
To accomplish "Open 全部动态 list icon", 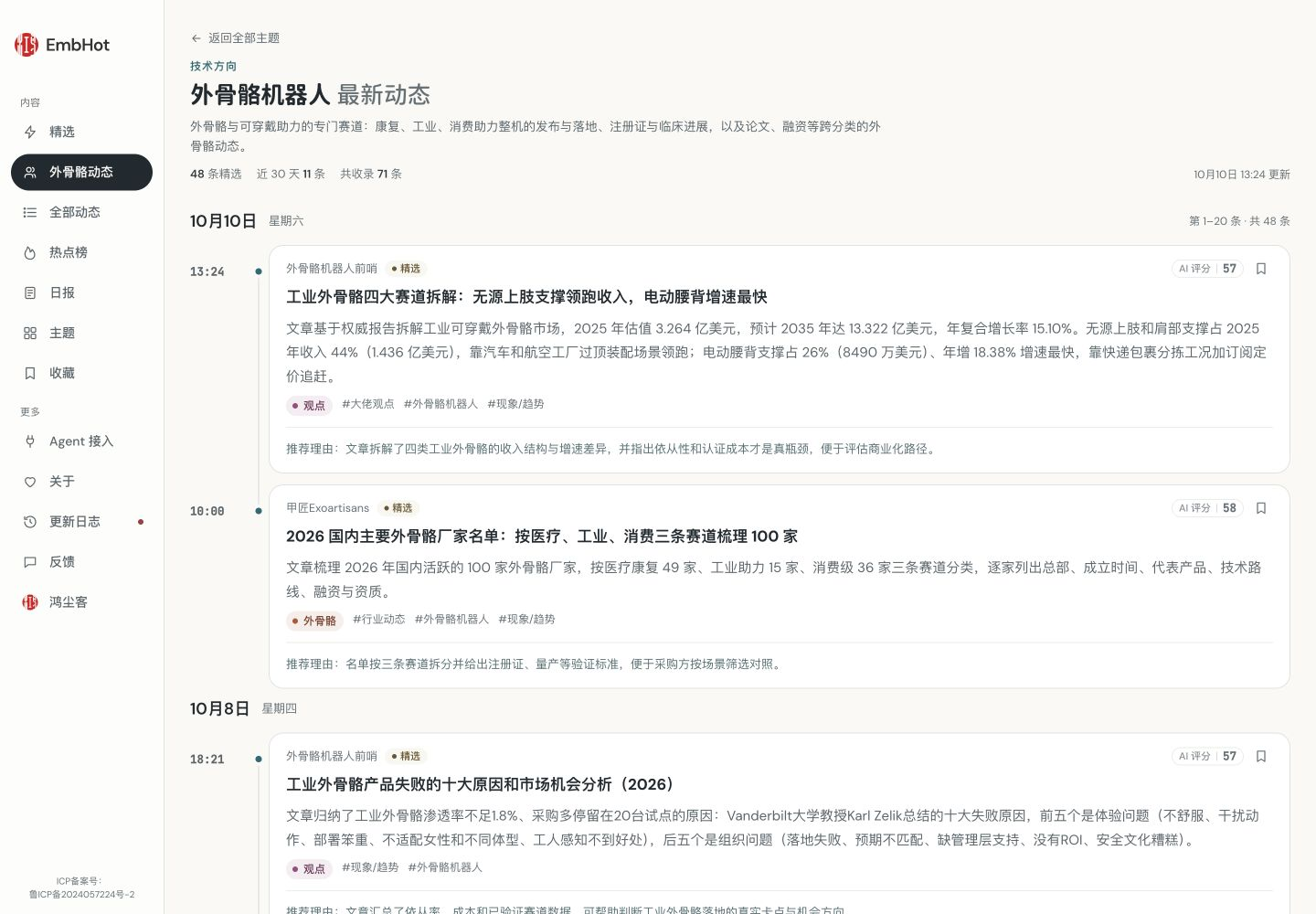I will [x=30, y=212].
